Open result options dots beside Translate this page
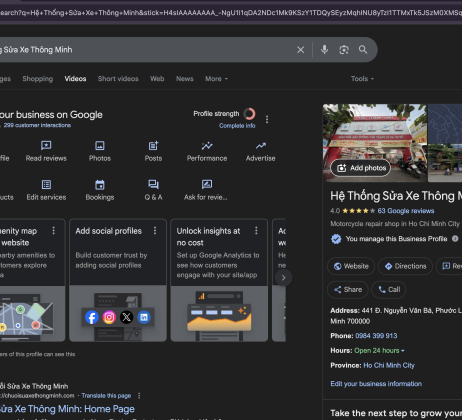462x420 pixels. (x=139, y=396)
